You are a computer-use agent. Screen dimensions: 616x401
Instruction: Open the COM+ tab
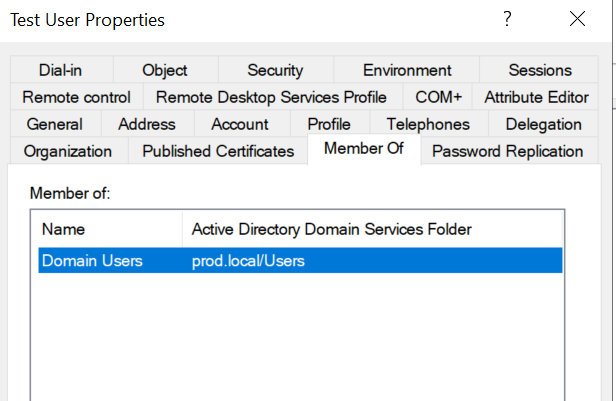[438, 97]
